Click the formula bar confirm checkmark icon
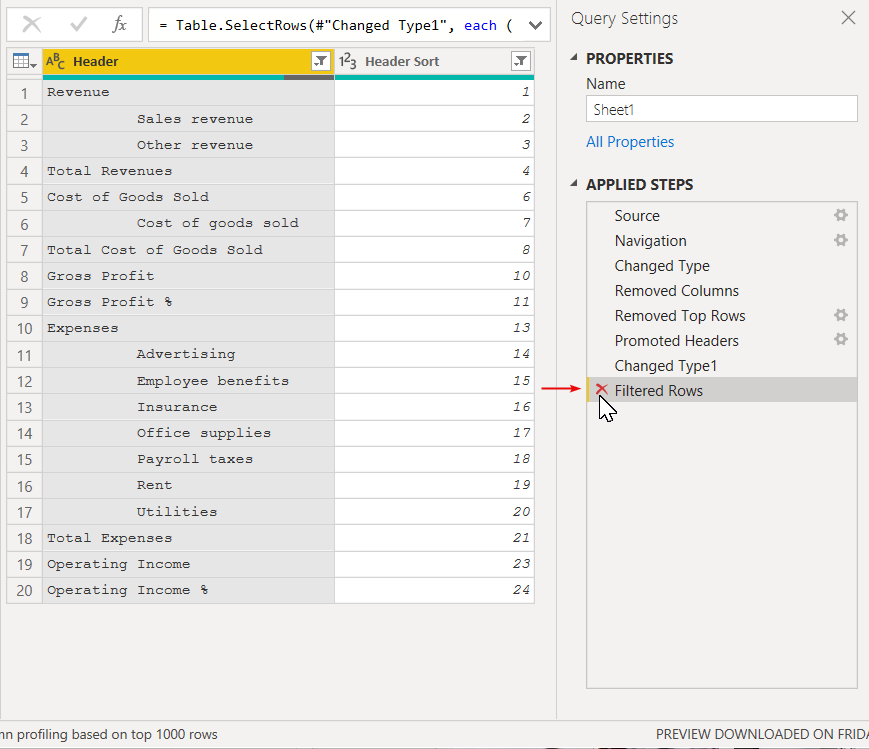This screenshot has width=869, height=749. click(x=78, y=25)
